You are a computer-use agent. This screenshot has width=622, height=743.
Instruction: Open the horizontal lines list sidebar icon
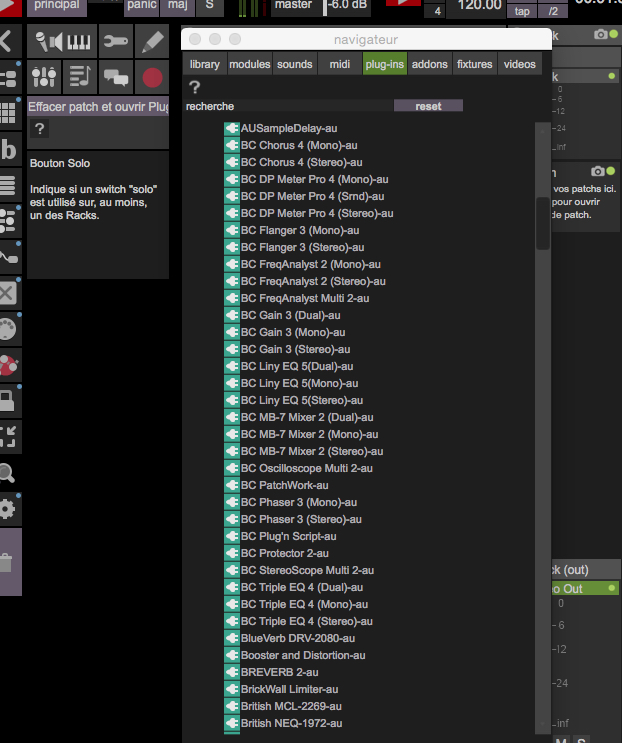point(8,185)
